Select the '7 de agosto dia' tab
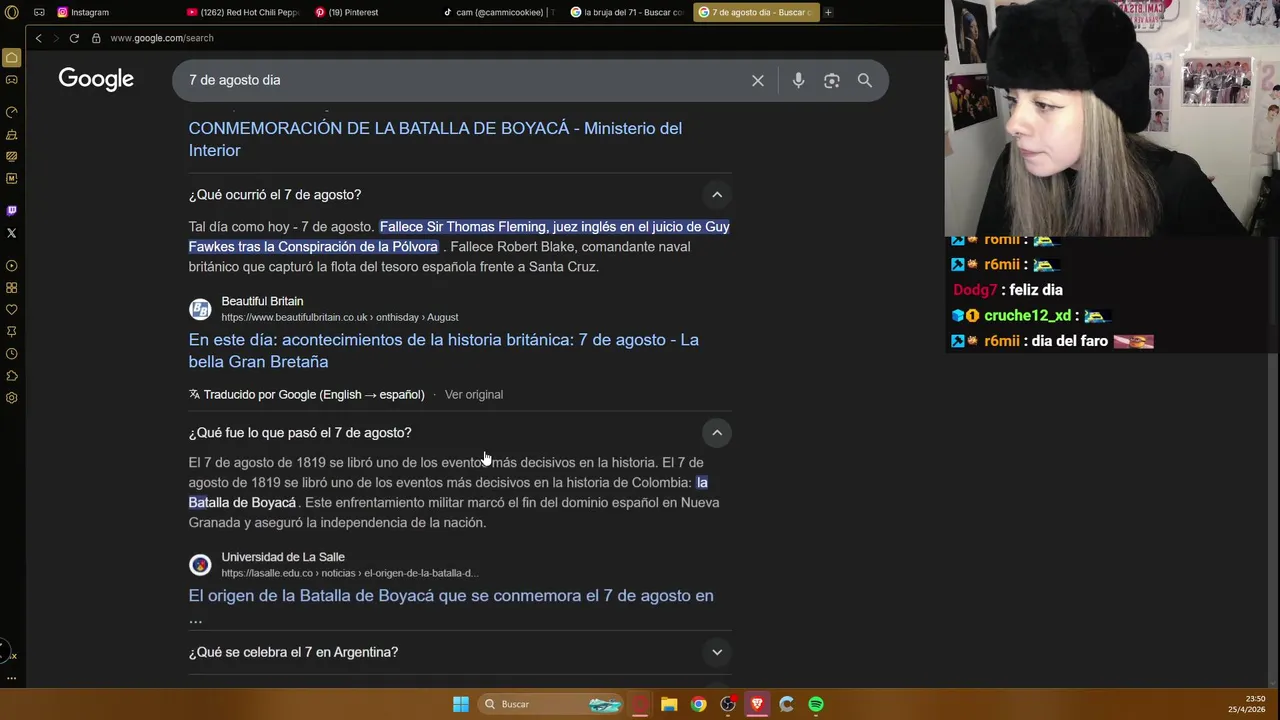Viewport: 1280px width, 720px height. (x=757, y=12)
